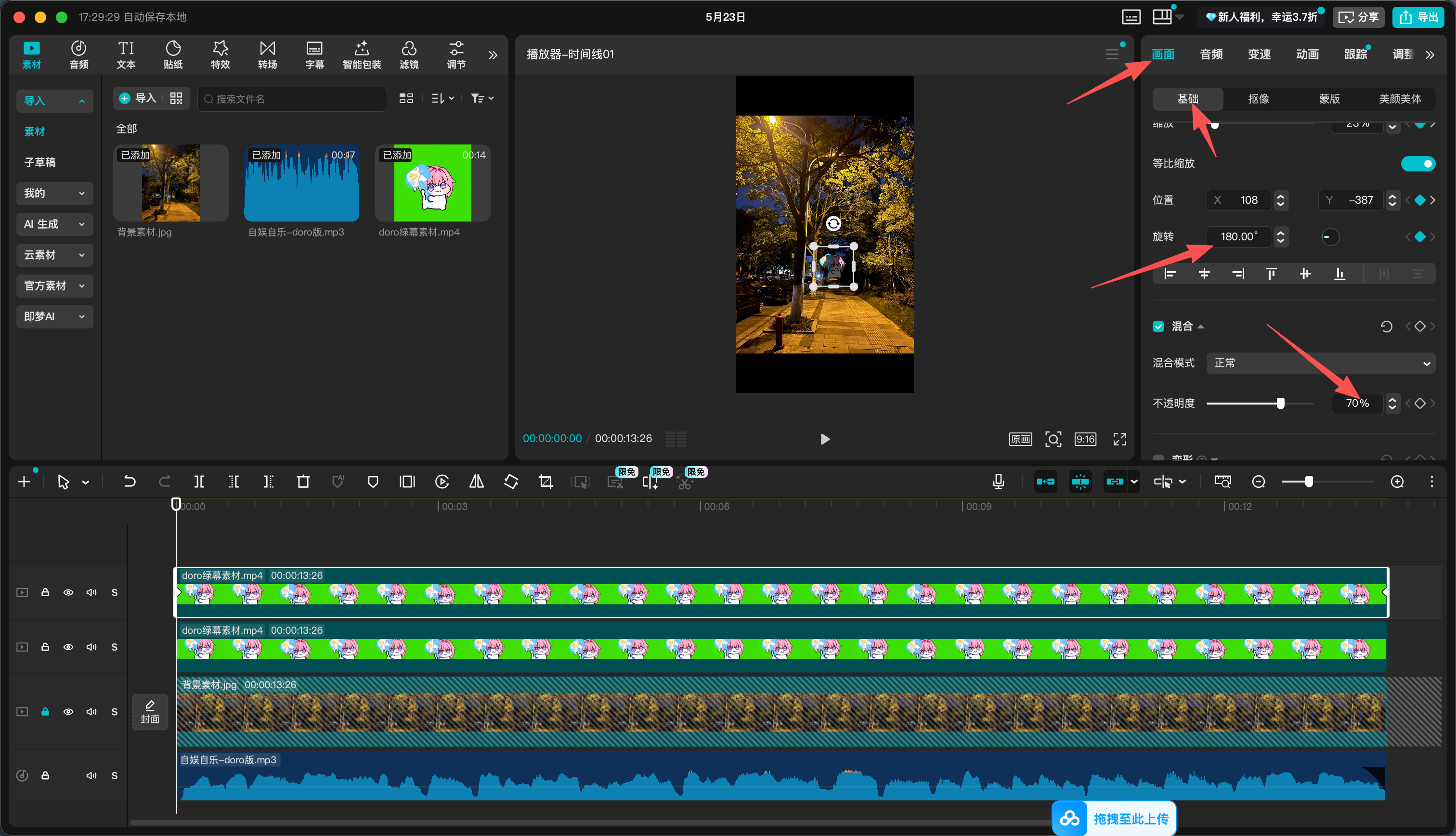The width and height of the screenshot is (1456, 836).
Task: Click the crop tool icon
Action: [x=546, y=482]
